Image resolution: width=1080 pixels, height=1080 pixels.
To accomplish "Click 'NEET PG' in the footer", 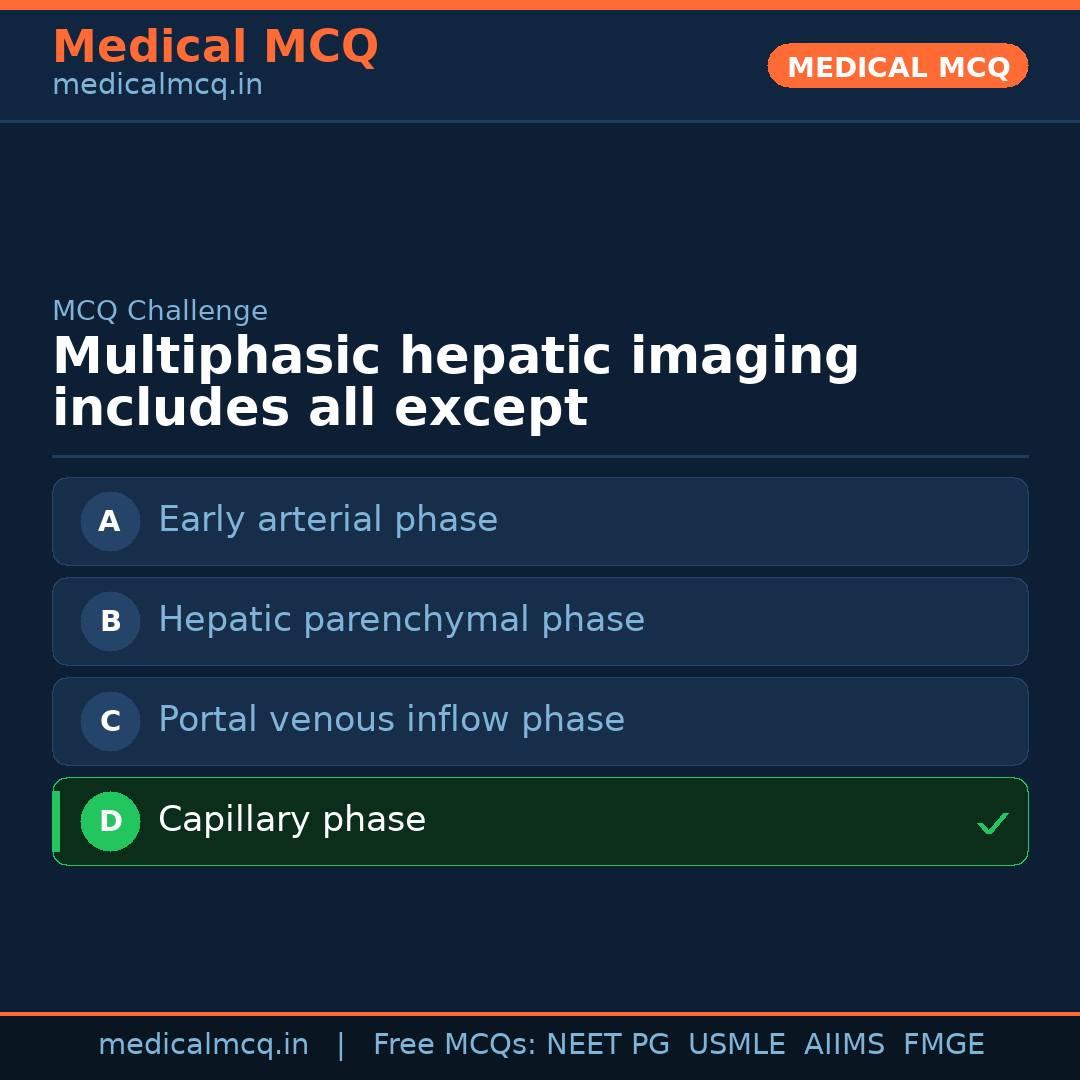I will pyautogui.click(x=608, y=1045).
